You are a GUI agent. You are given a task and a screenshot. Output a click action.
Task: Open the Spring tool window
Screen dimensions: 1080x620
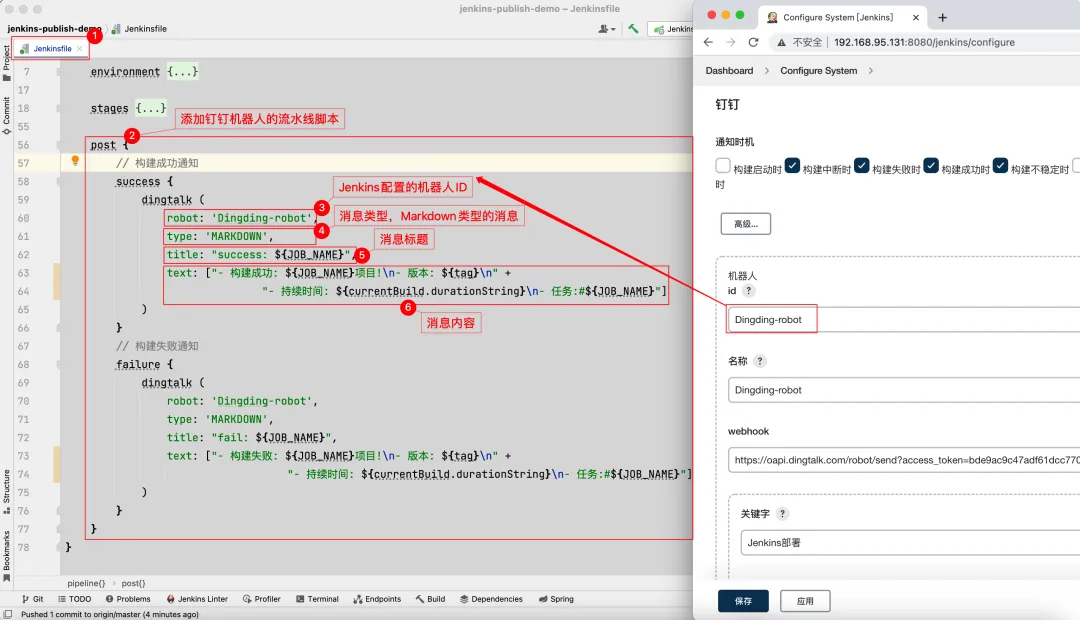tap(556, 599)
